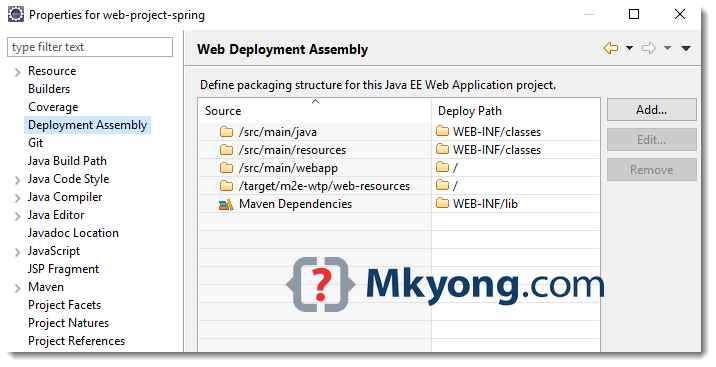The height and width of the screenshot is (367, 716).
Task: Click the back navigation arrow icon
Action: [611, 48]
